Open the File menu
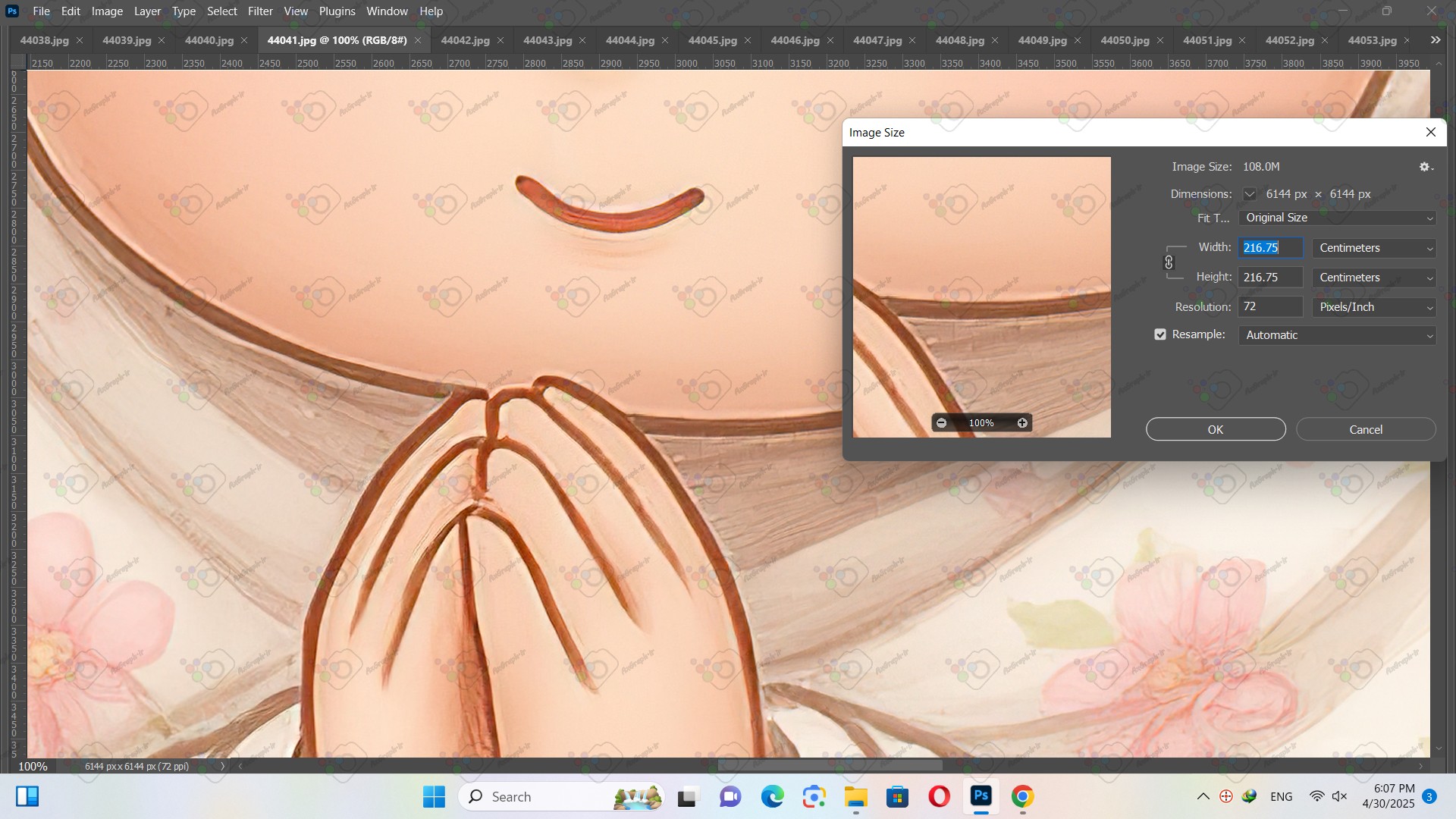1456x819 pixels. [x=42, y=11]
